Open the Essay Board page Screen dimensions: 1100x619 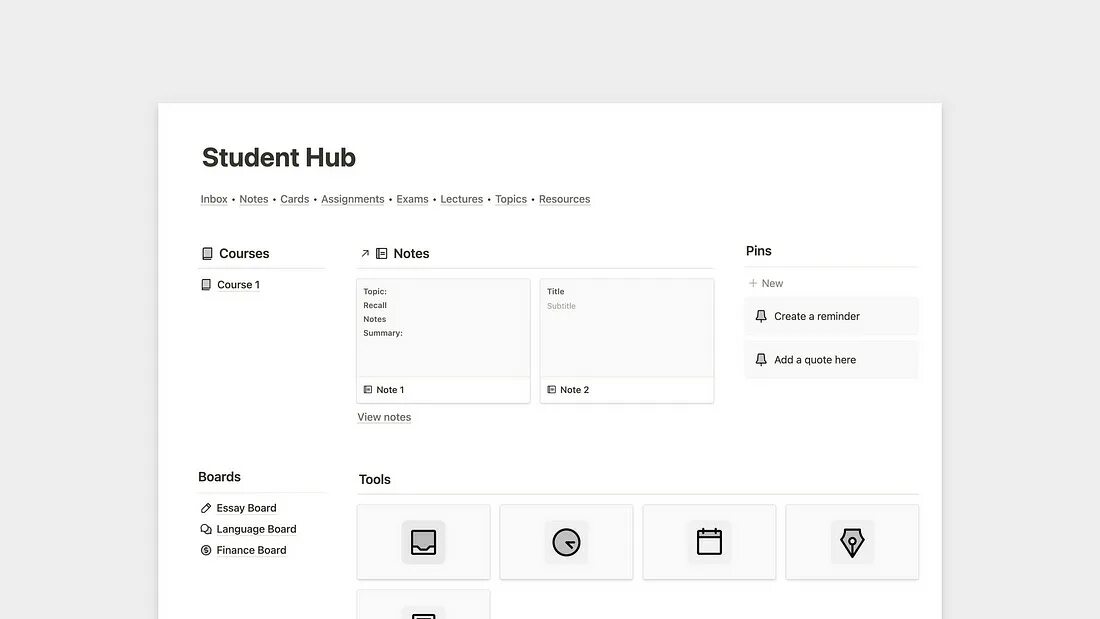coord(246,508)
